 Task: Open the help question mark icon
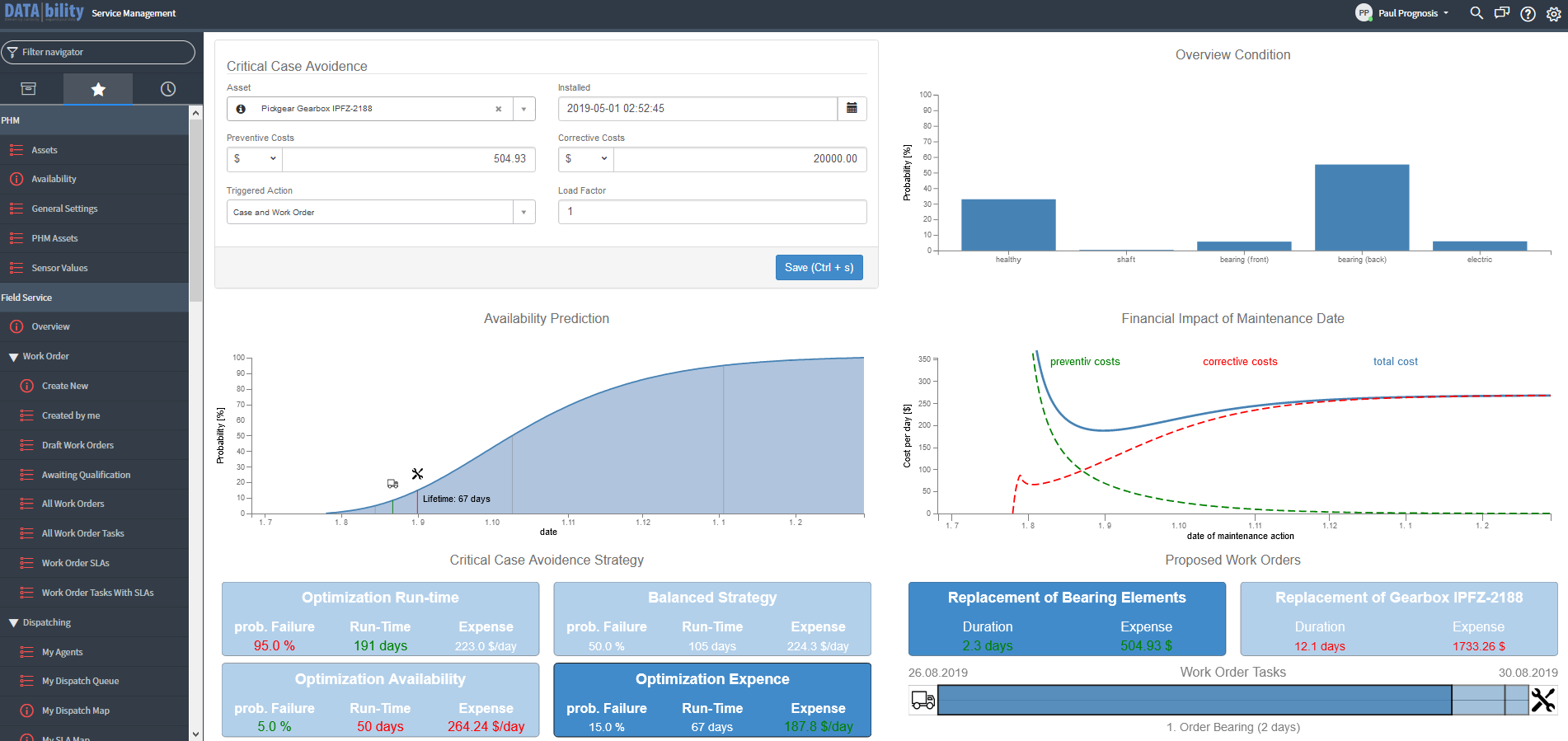pyautogui.click(x=1528, y=13)
